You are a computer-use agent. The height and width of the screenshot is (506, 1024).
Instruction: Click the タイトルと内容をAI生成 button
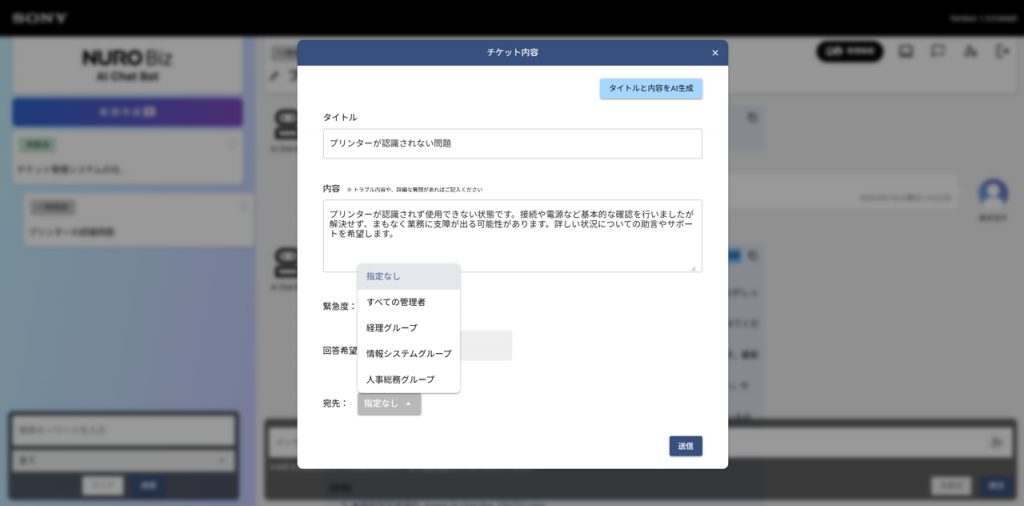651,89
